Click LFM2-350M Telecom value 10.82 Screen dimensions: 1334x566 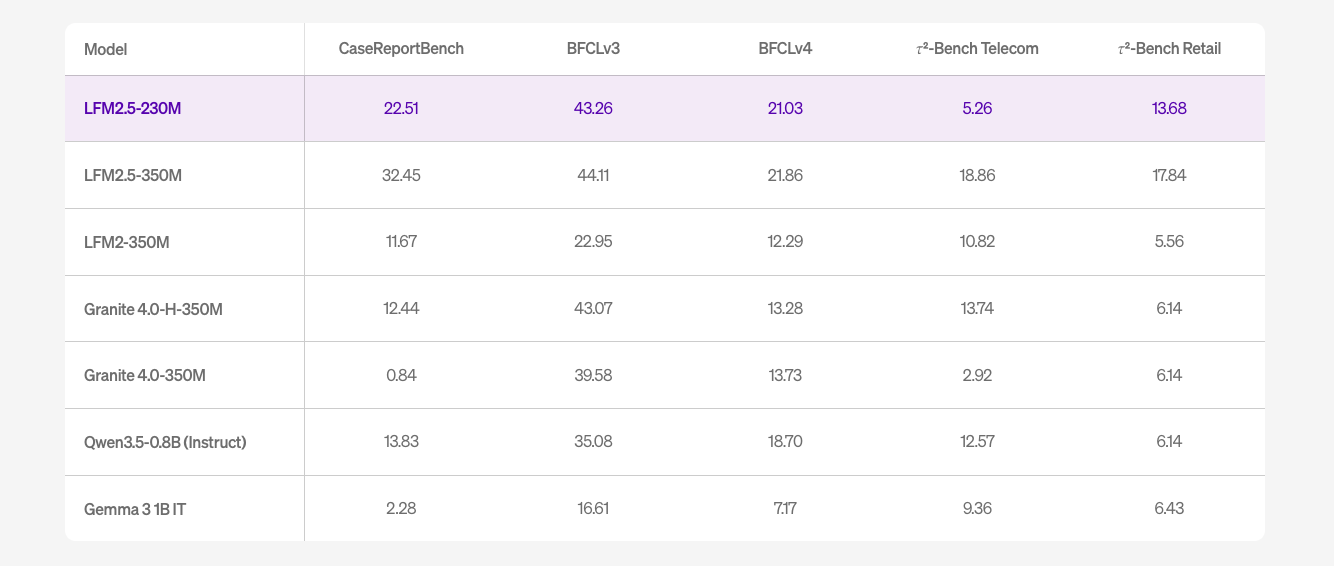(x=977, y=242)
